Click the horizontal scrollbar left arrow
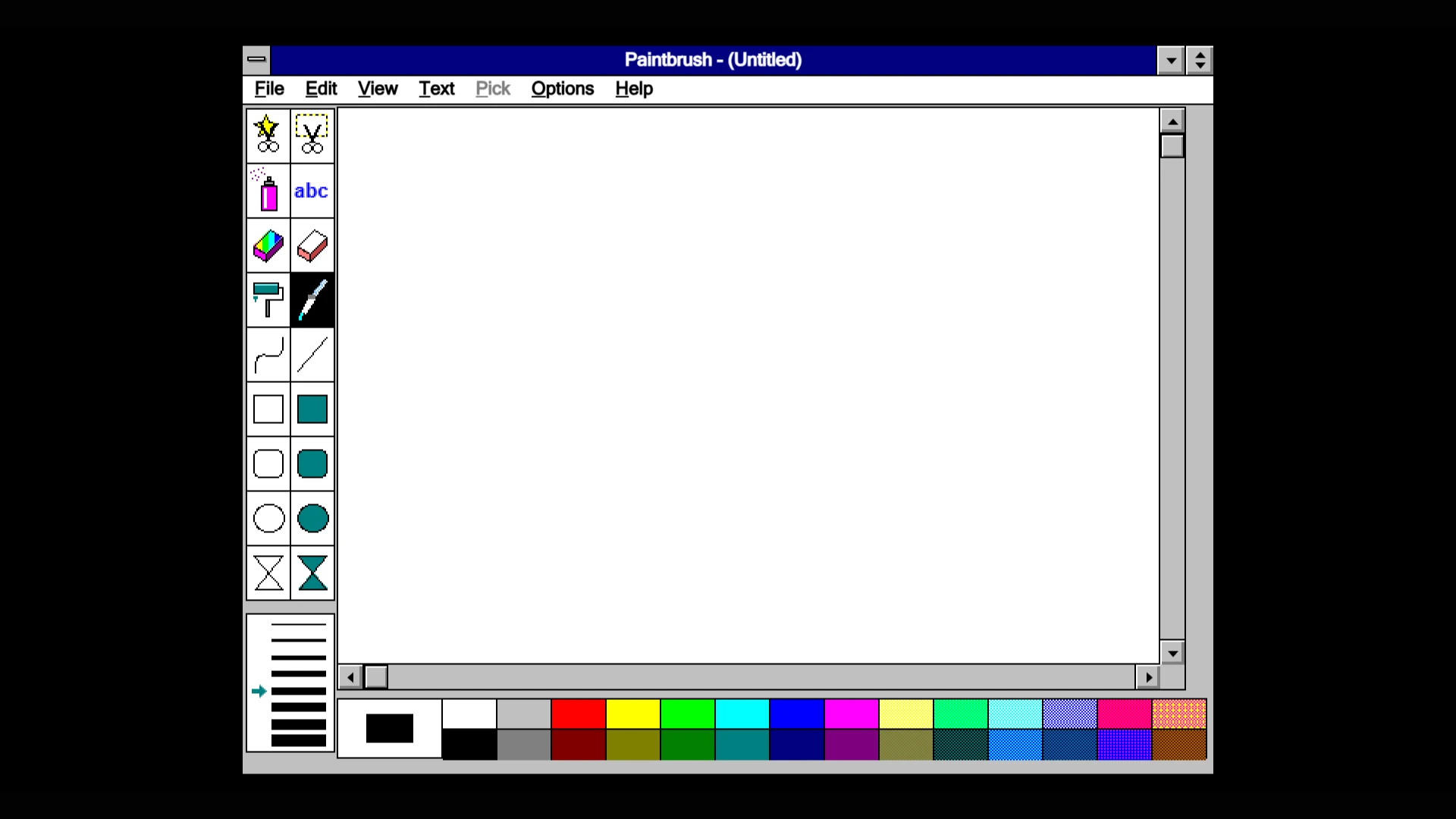1456x819 pixels. (350, 677)
